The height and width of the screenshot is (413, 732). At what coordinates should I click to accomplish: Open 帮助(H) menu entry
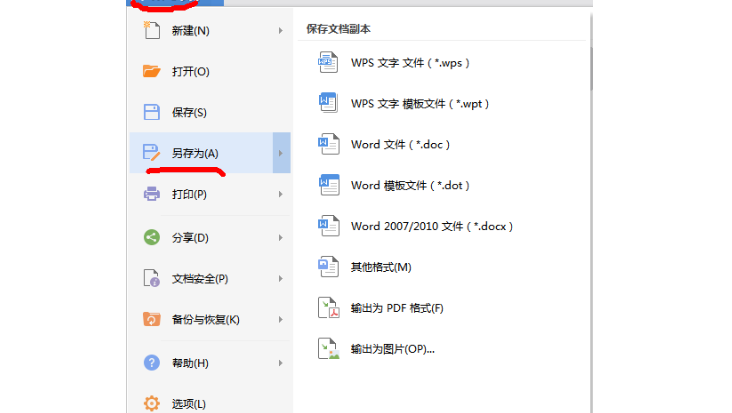coord(210,363)
